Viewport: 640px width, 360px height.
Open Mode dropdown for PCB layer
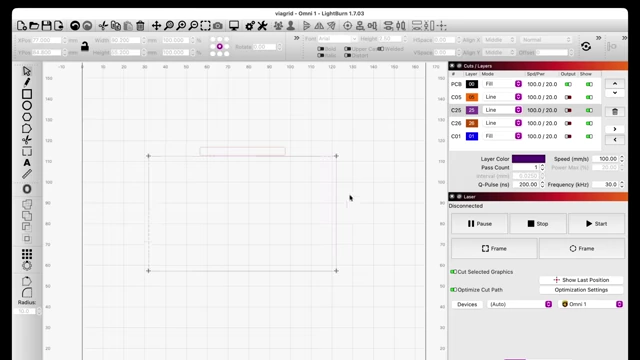(x=502, y=84)
